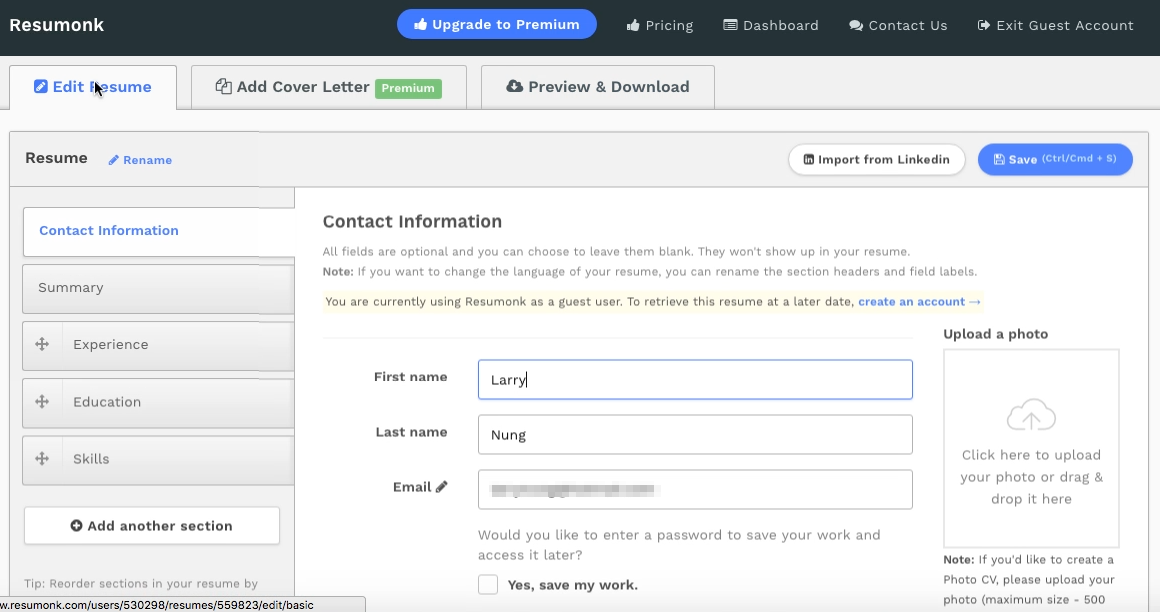Click the plus icon in Add another section
The width and height of the screenshot is (1160, 612).
tap(76, 525)
